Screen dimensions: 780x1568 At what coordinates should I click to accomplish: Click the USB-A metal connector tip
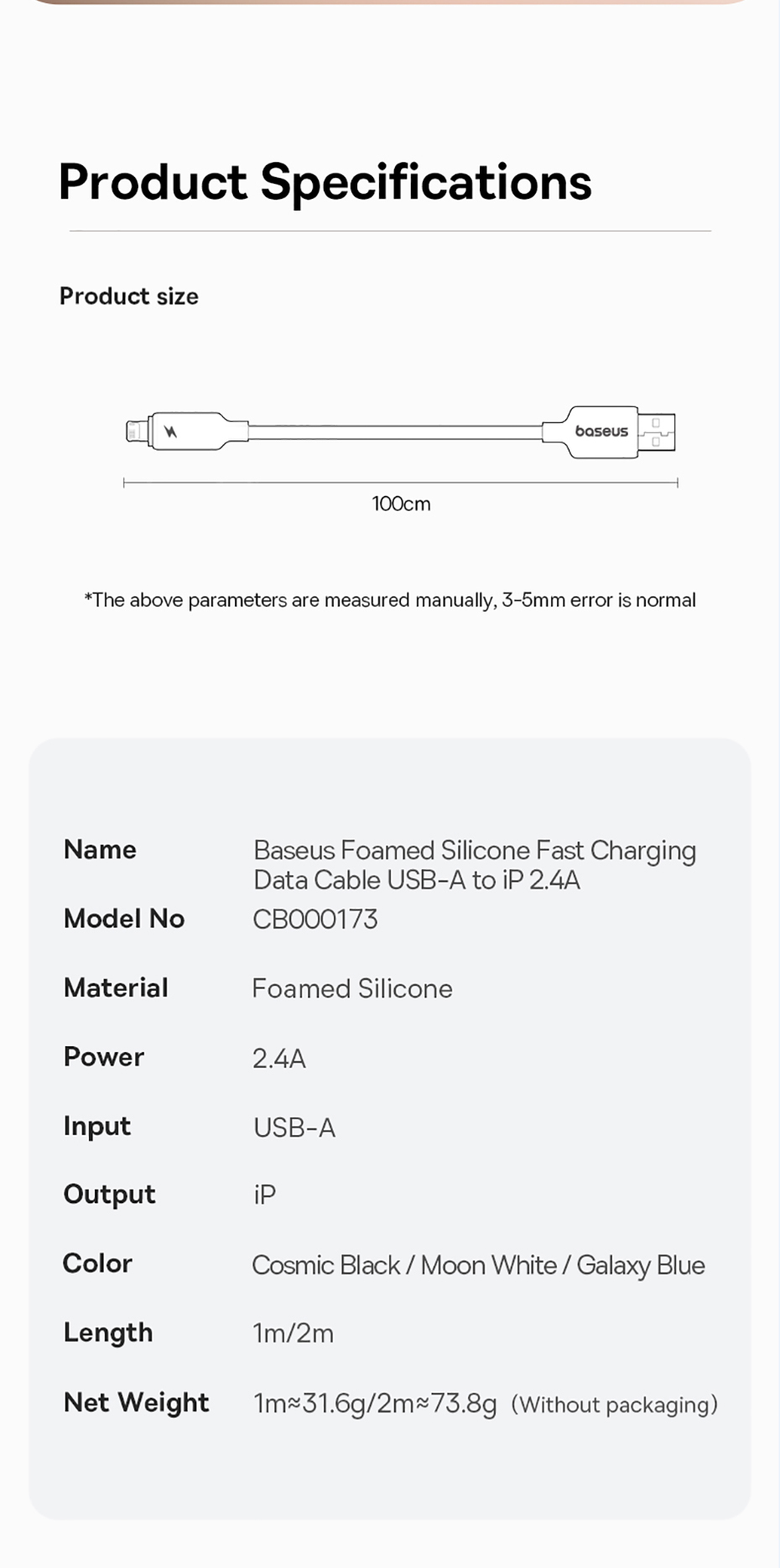(x=657, y=432)
